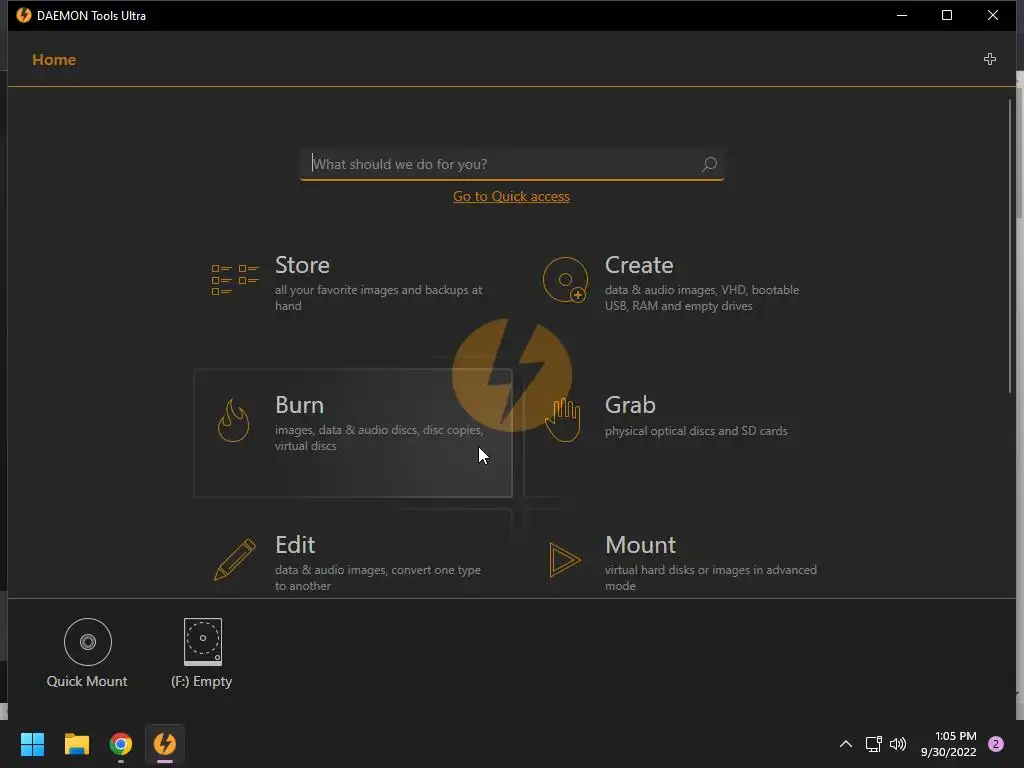Click 'physical optical discs and SD cards' text

click(696, 431)
